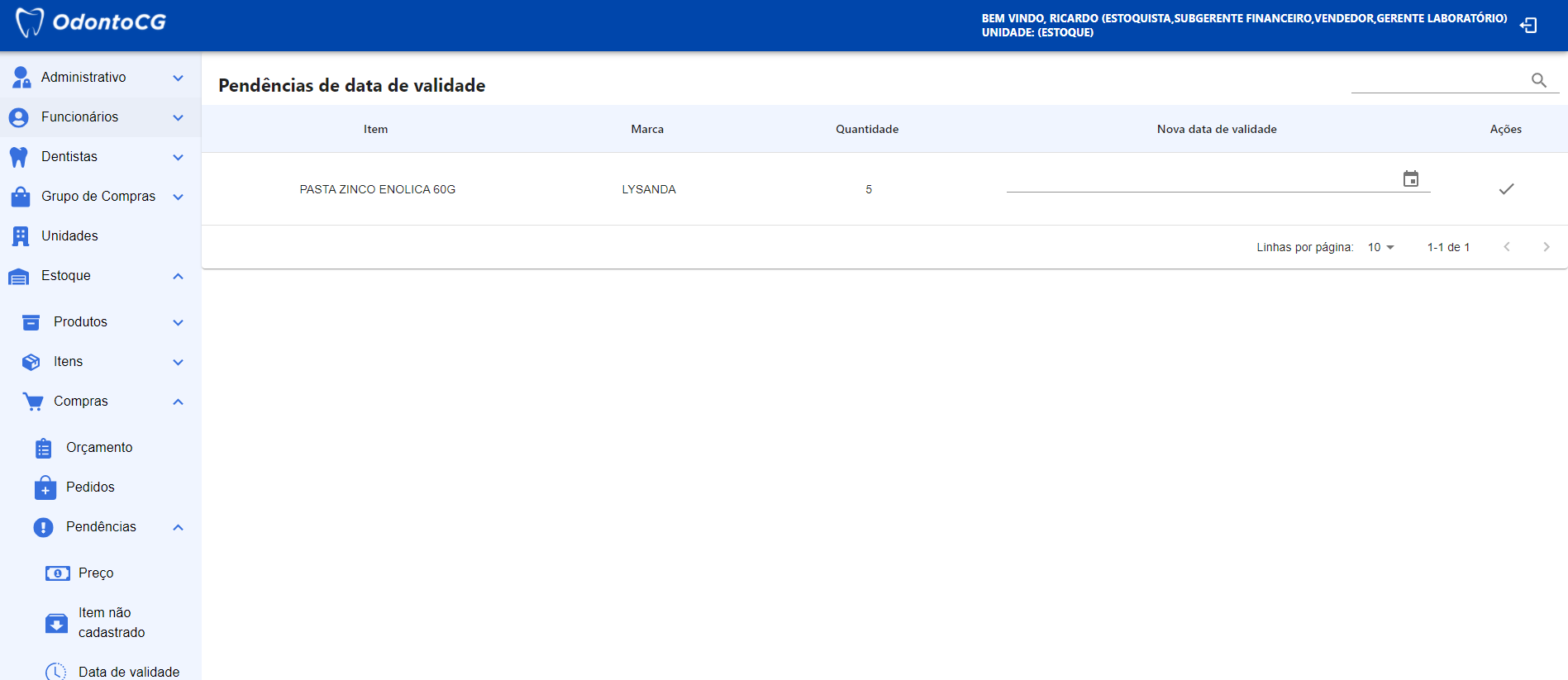
Task: Sort by Quantidade column header
Action: pyautogui.click(x=866, y=129)
